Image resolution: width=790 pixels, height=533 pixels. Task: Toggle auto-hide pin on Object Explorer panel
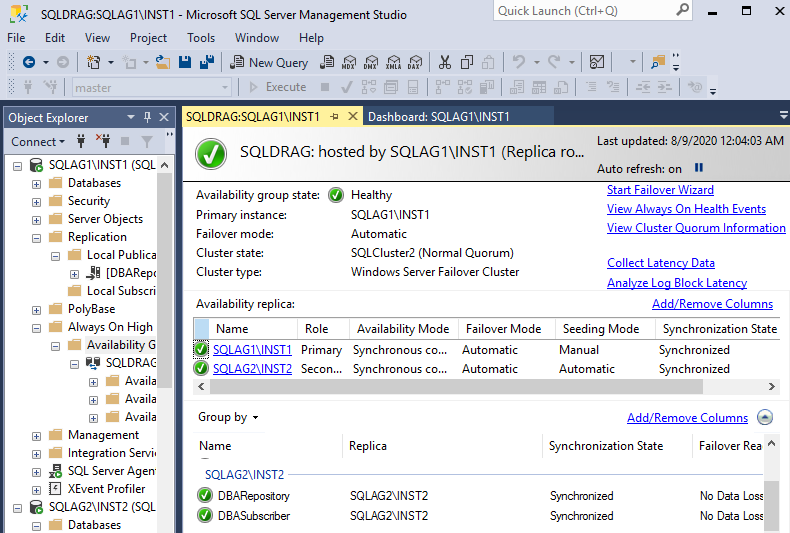click(x=147, y=118)
